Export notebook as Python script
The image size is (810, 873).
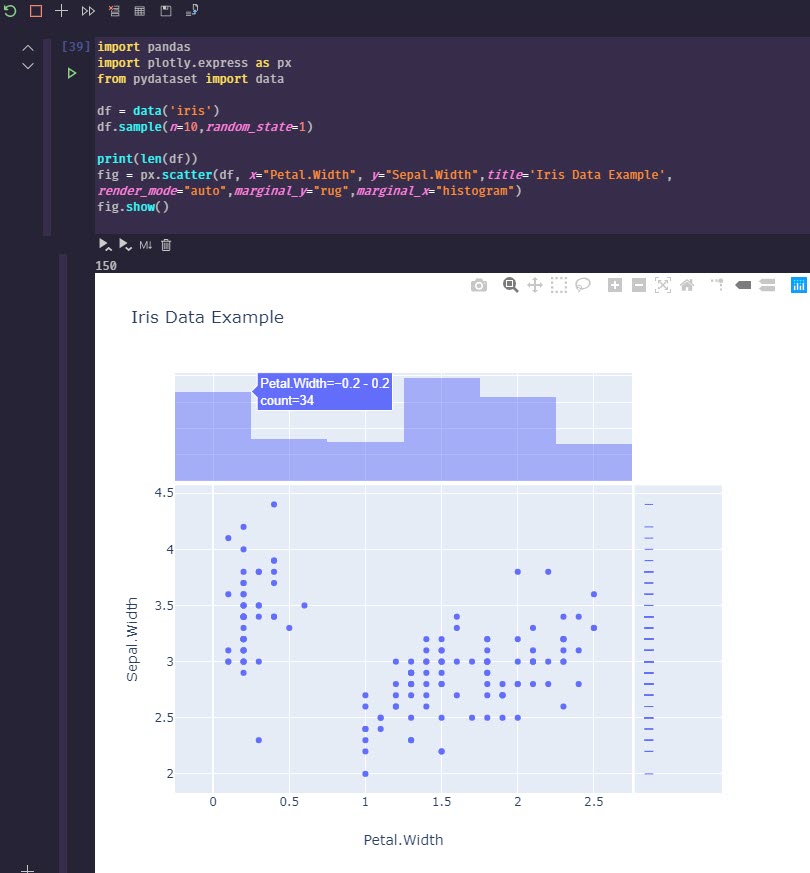pyautogui.click(x=192, y=10)
